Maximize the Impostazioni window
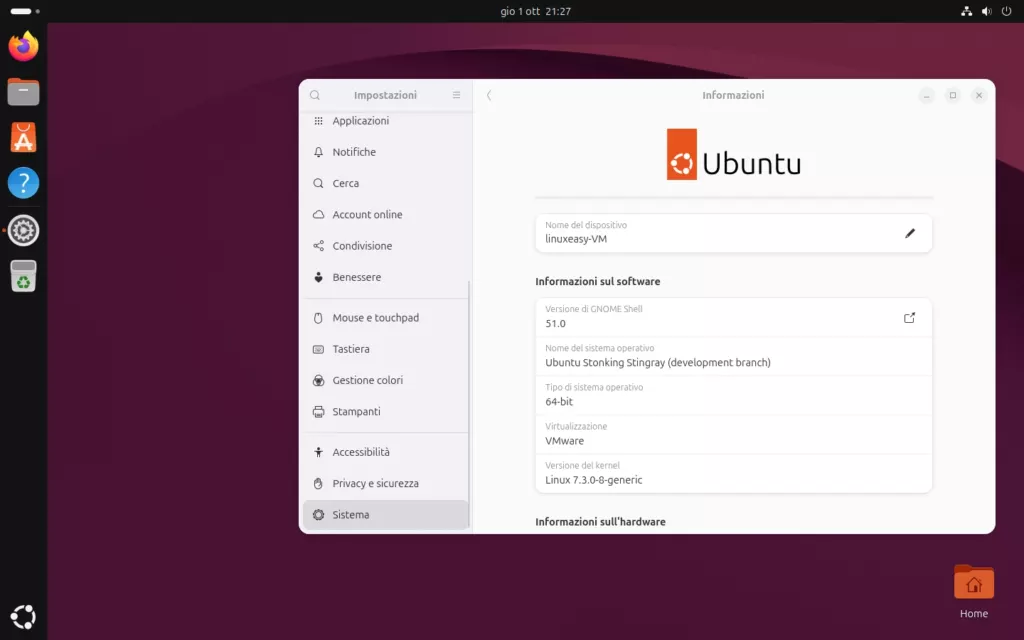1024x640 pixels. (x=953, y=95)
